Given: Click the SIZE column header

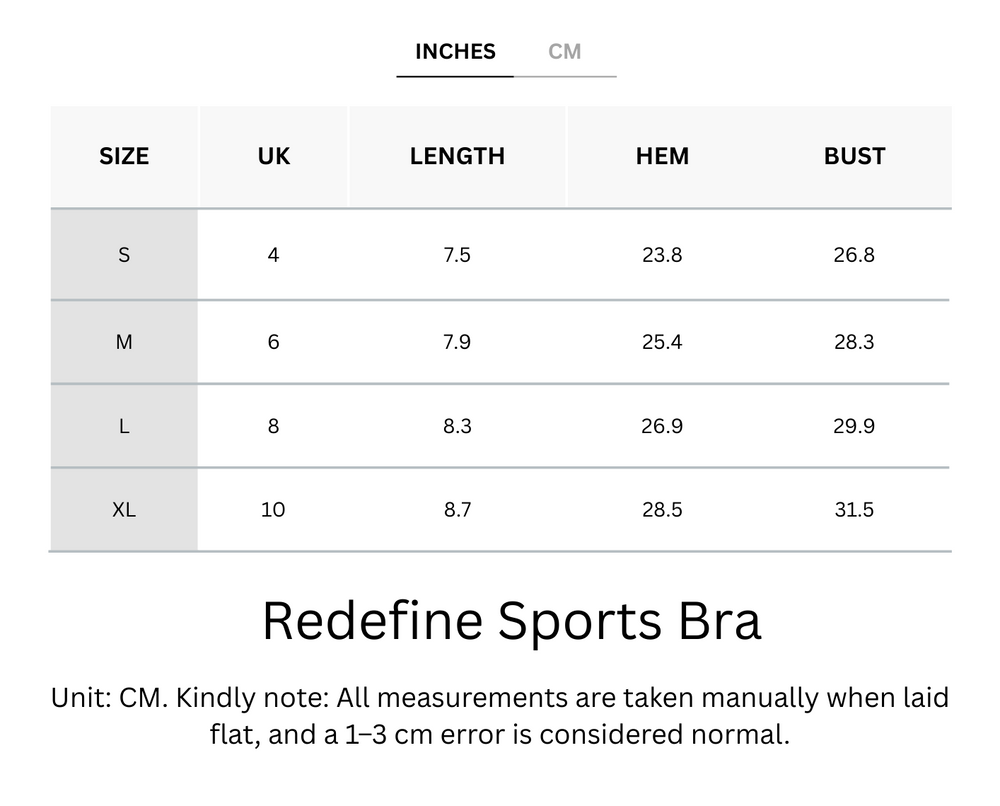Looking at the screenshot, I should click(x=124, y=156).
